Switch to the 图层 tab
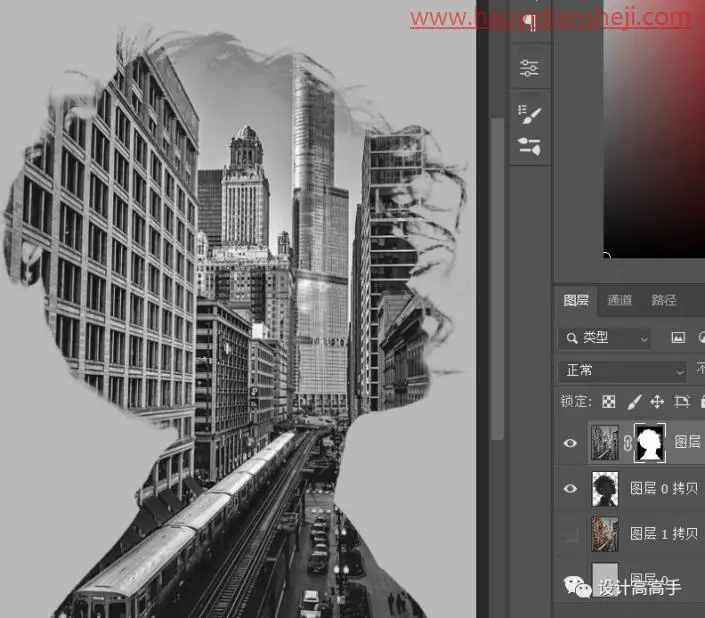The image size is (705, 618). 576,300
